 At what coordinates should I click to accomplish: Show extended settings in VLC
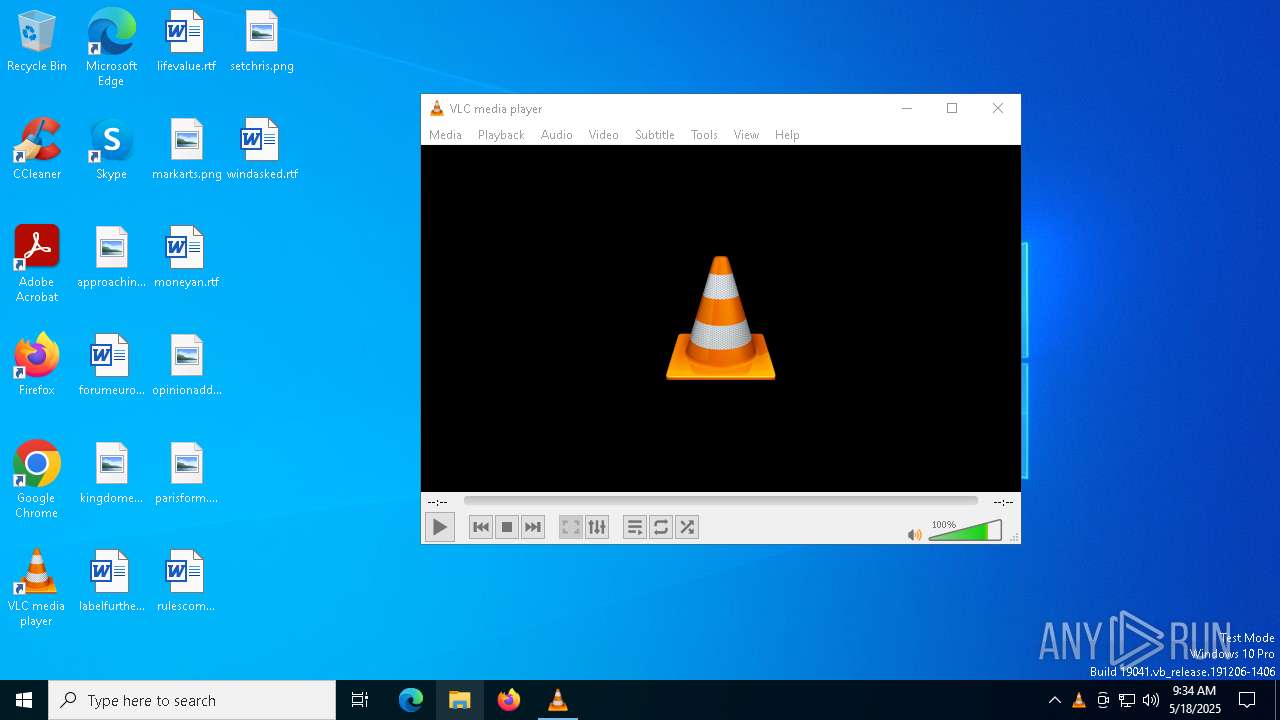click(597, 527)
